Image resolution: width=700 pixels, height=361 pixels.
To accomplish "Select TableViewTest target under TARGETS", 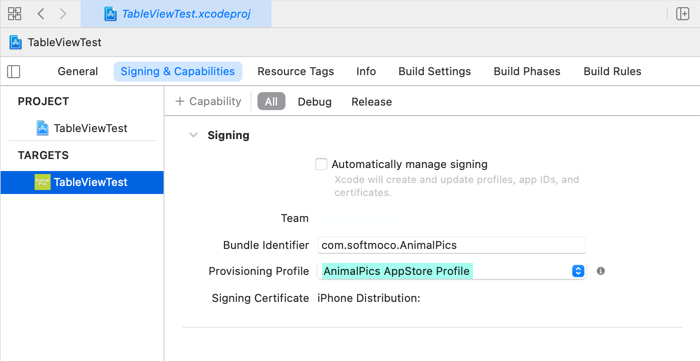I will click(82, 182).
